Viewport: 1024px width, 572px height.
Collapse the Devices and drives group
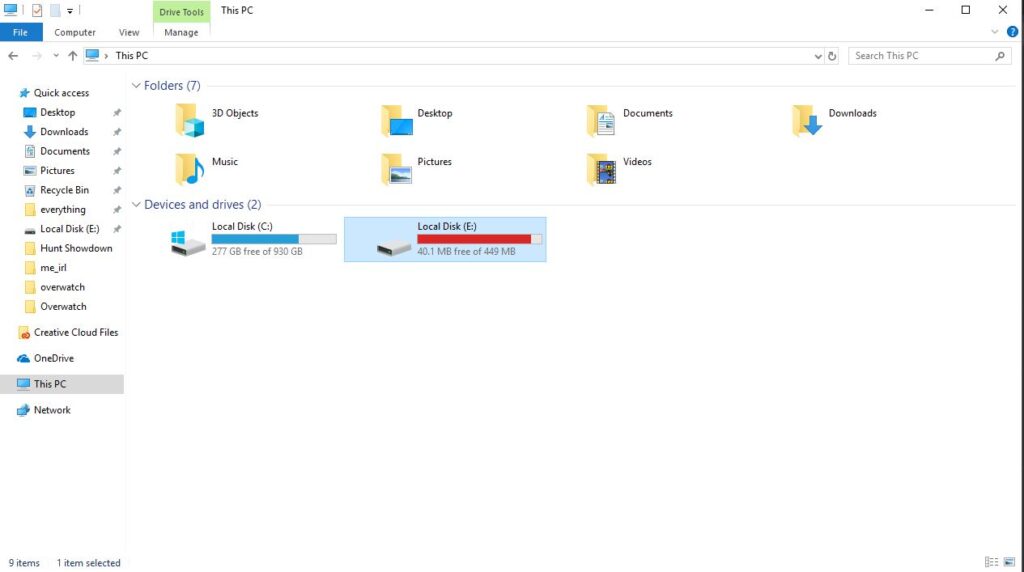[x=136, y=204]
